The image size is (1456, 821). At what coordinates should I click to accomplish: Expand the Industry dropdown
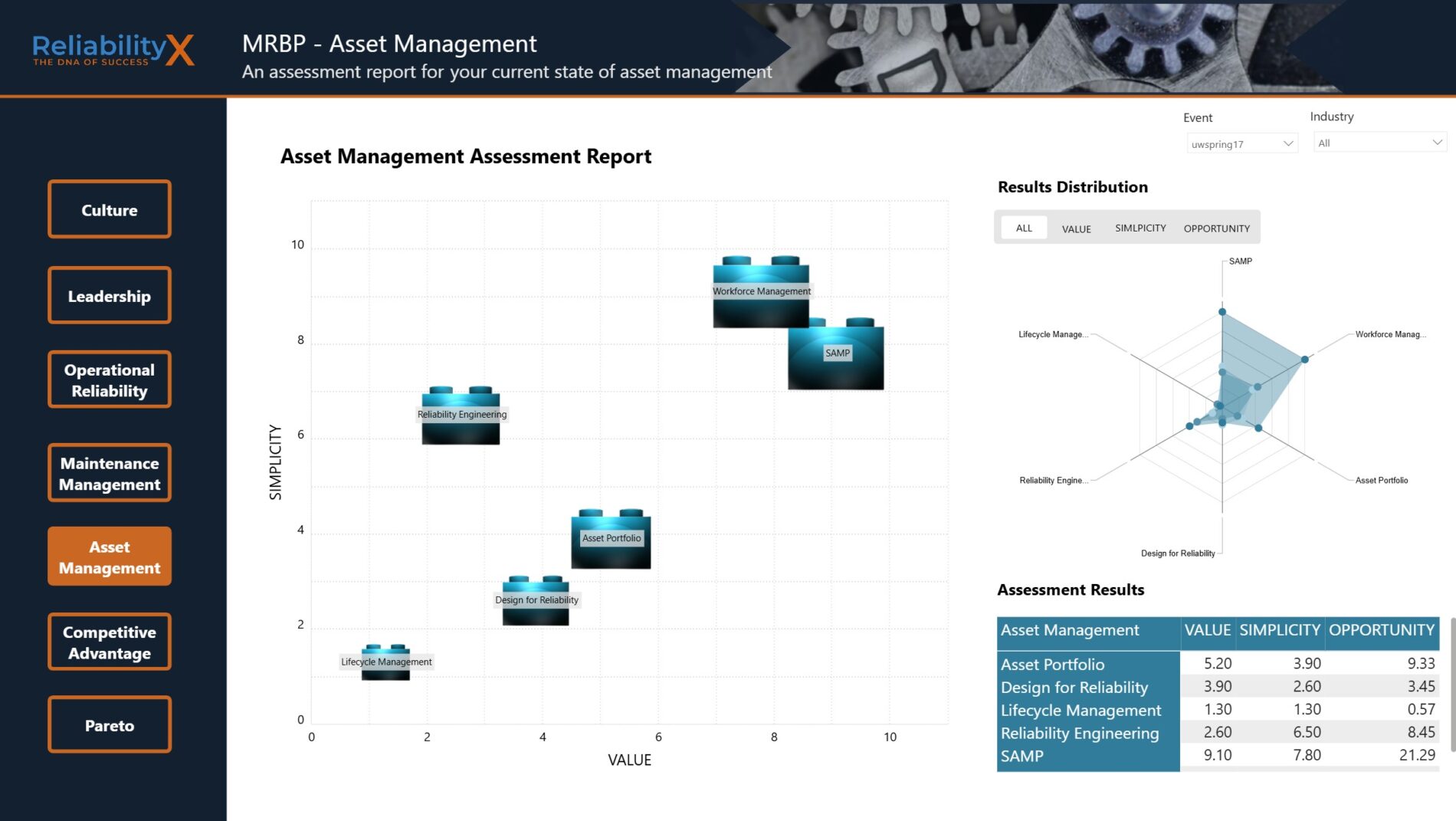pyautogui.click(x=1379, y=143)
